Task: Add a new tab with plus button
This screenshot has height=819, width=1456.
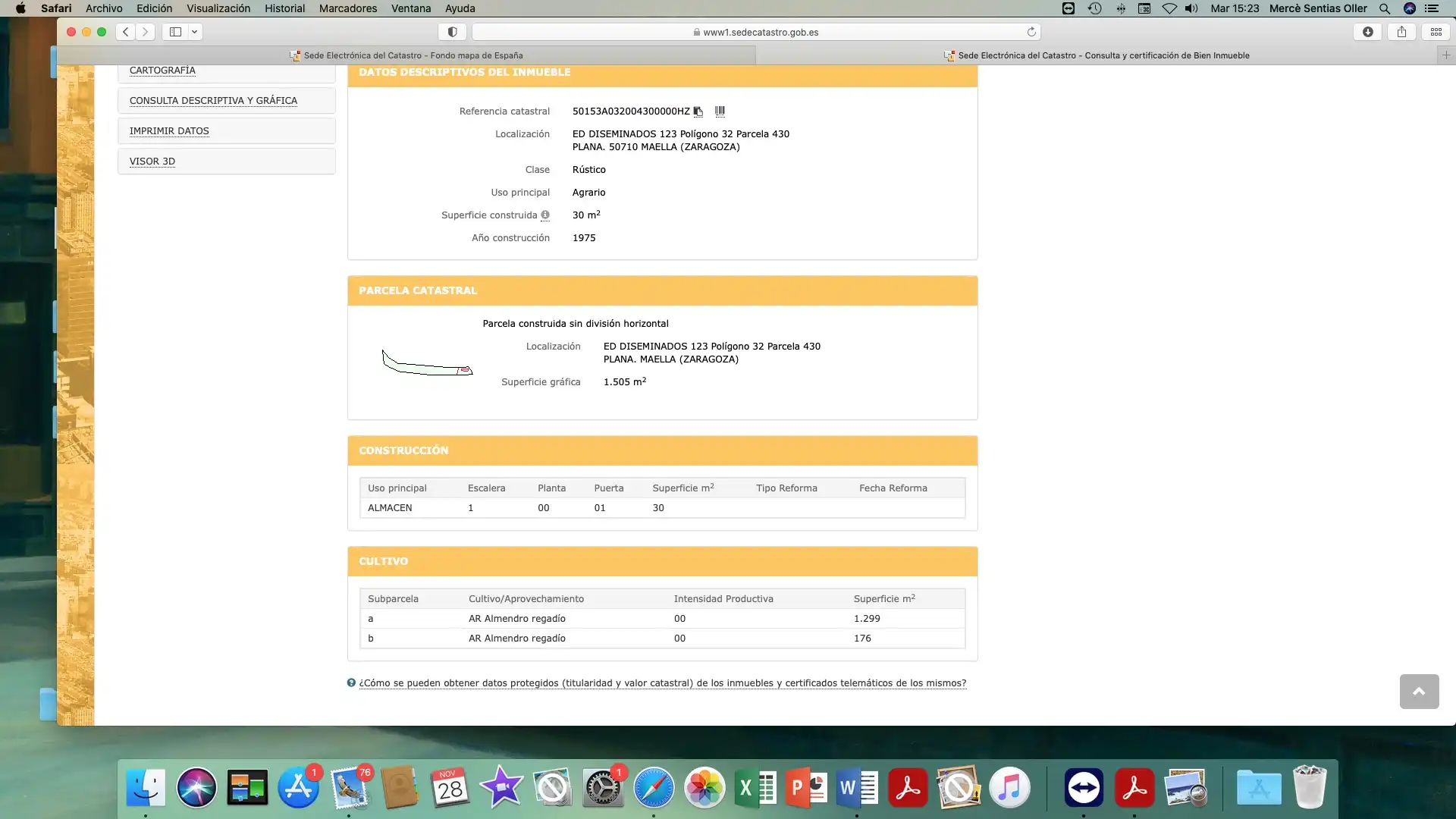Action: 1446,55
